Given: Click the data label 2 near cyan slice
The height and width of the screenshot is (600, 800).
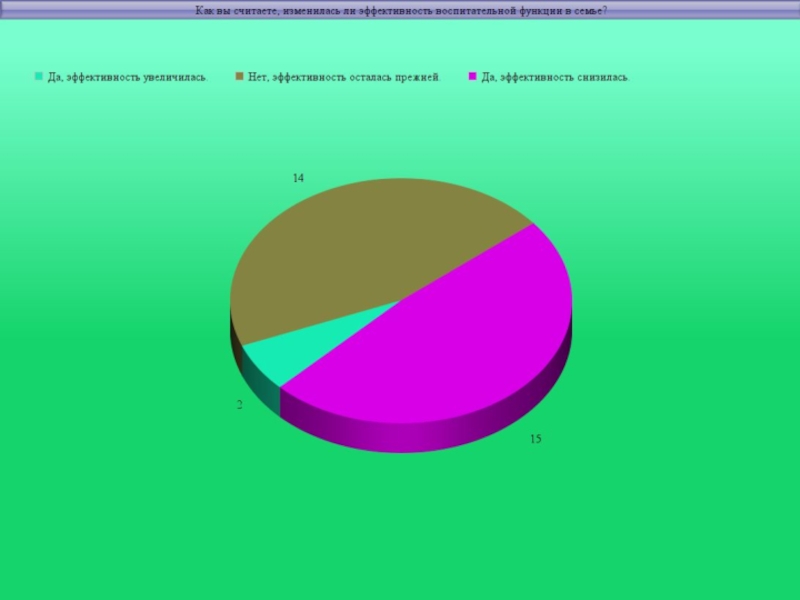Looking at the screenshot, I should (240, 405).
